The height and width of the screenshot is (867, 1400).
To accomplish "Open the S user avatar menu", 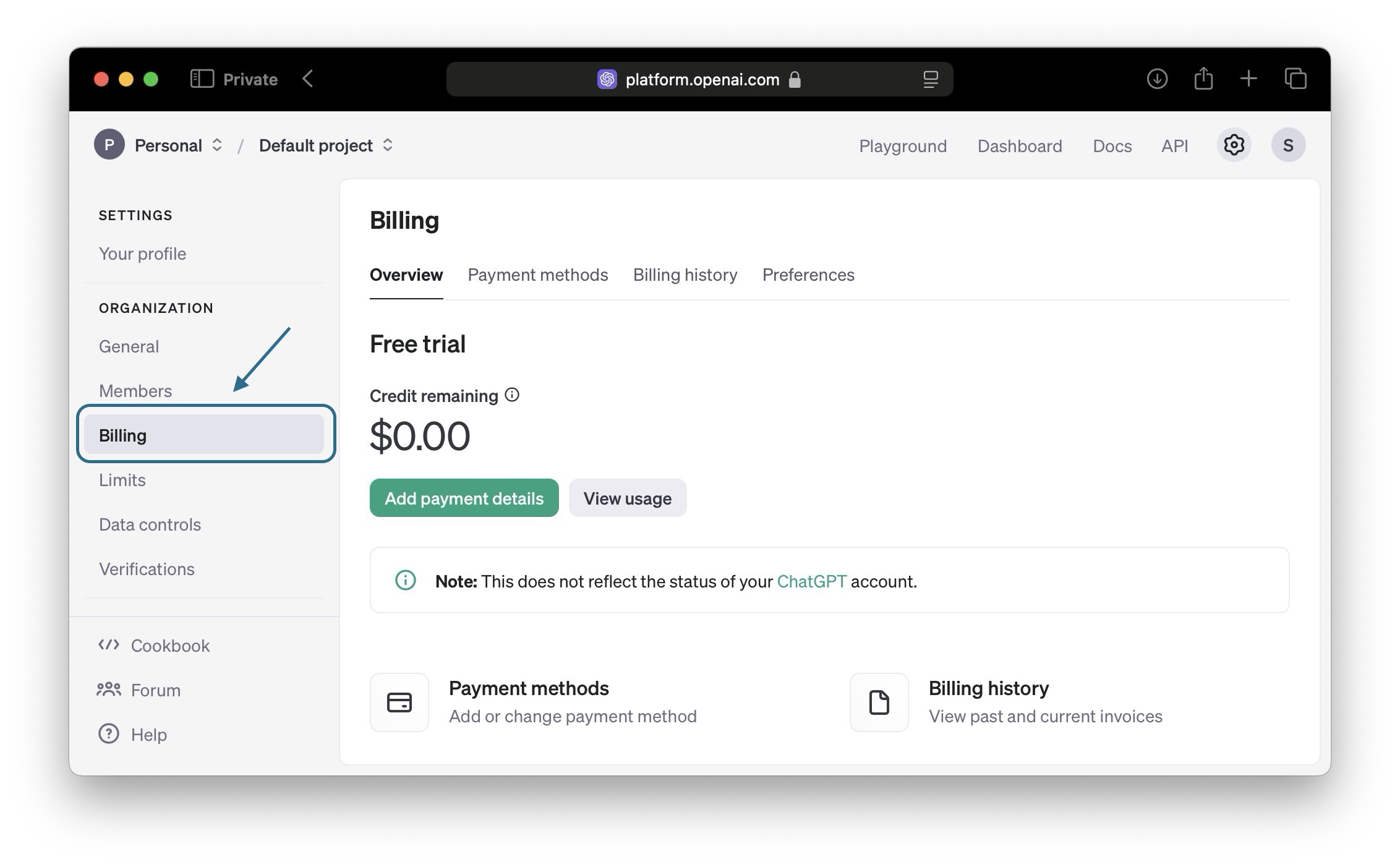I will pyautogui.click(x=1288, y=145).
